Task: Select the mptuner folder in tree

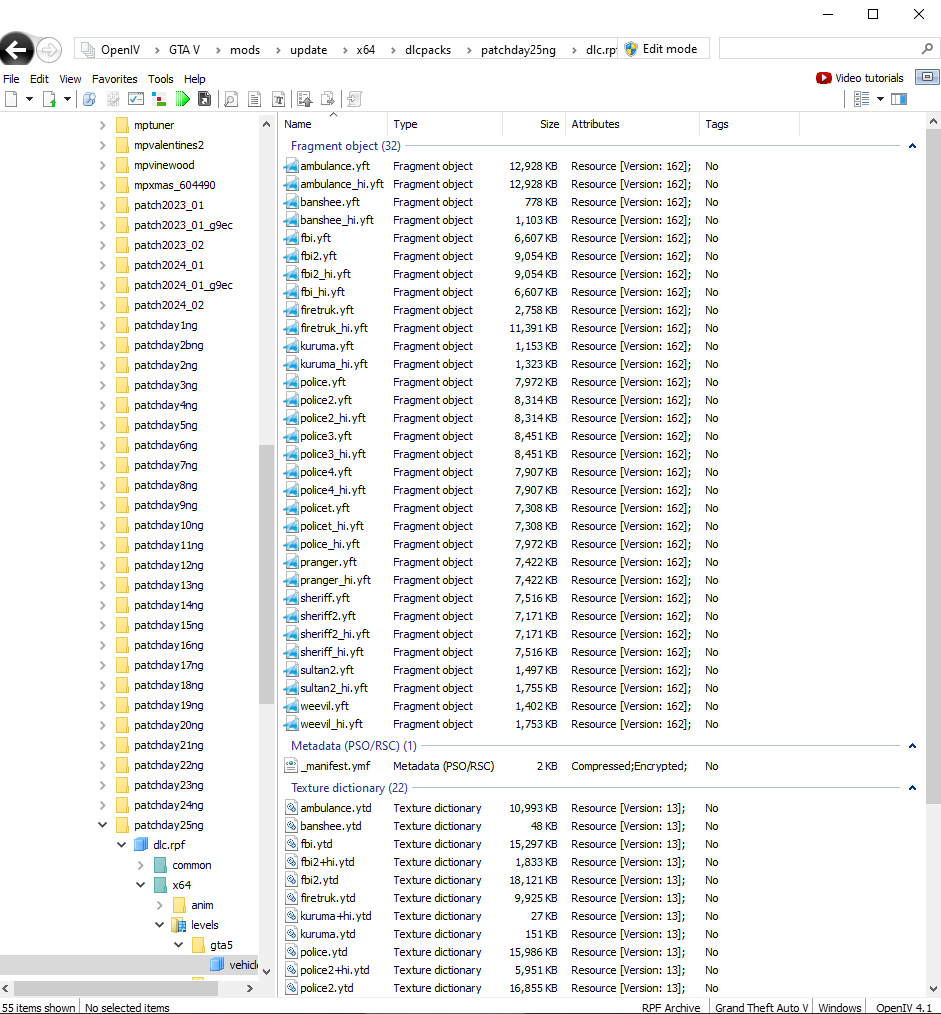Action: click(153, 125)
